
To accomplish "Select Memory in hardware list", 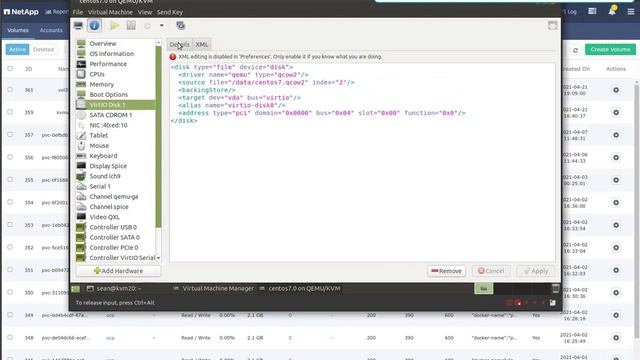I will tap(115, 84).
